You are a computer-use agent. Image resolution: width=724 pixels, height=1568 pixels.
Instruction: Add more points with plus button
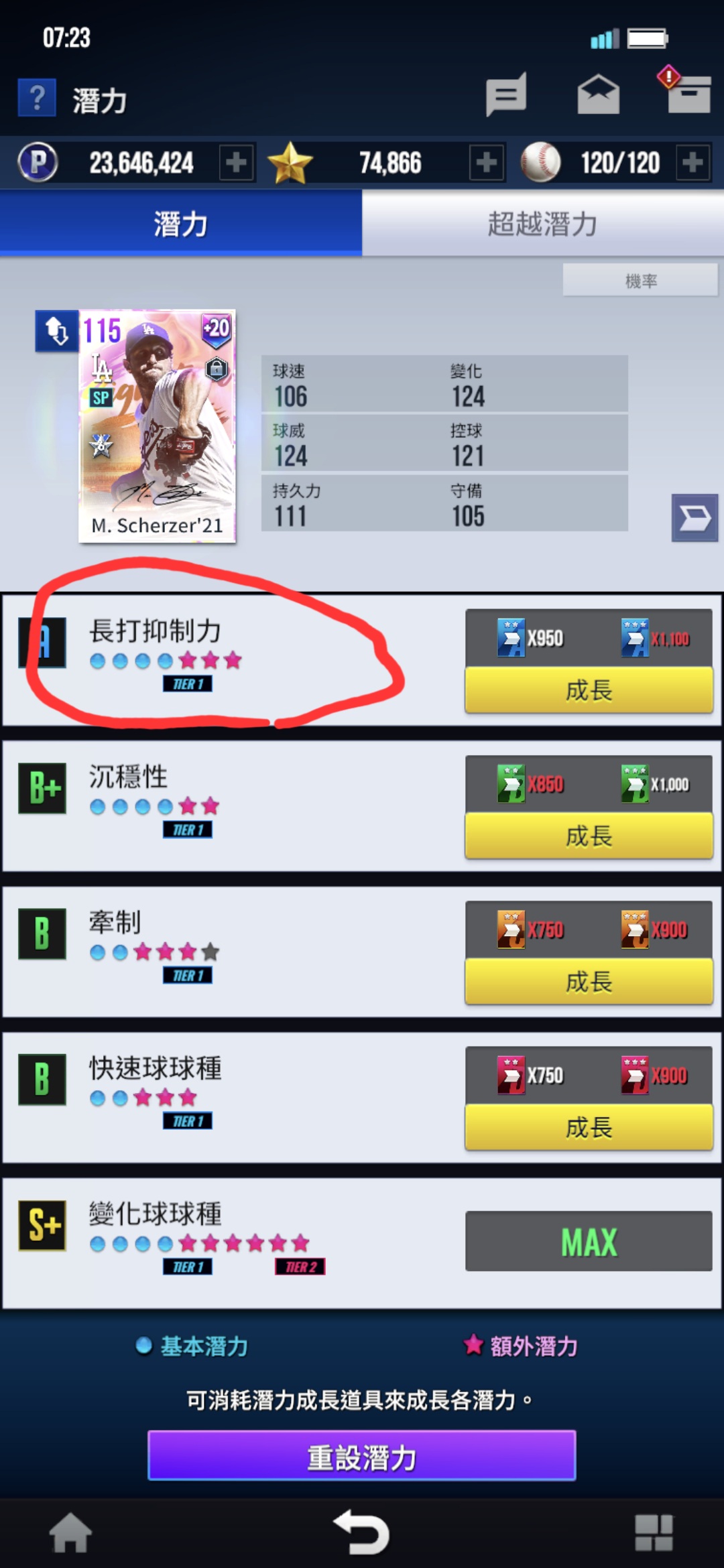(x=237, y=162)
